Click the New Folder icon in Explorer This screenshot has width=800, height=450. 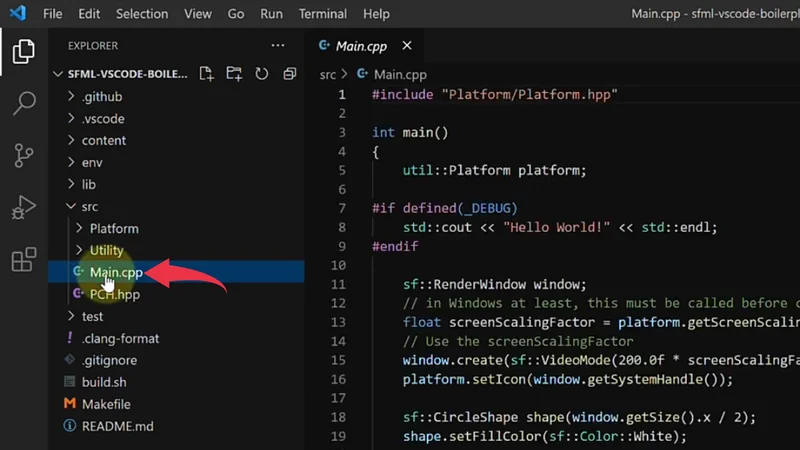click(234, 74)
